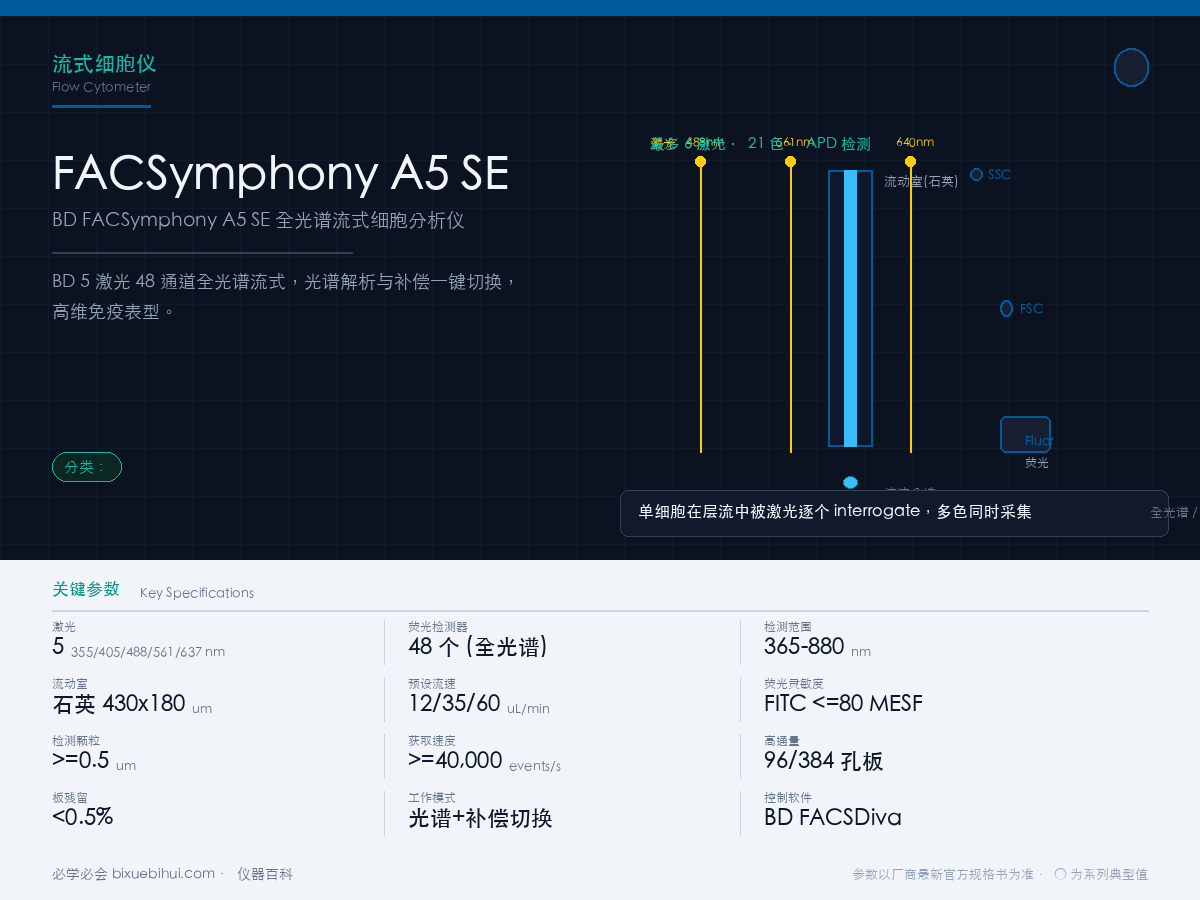Open the 必学必会 bixuebihui.com link
This screenshot has height=900, width=1200.
(x=133, y=874)
